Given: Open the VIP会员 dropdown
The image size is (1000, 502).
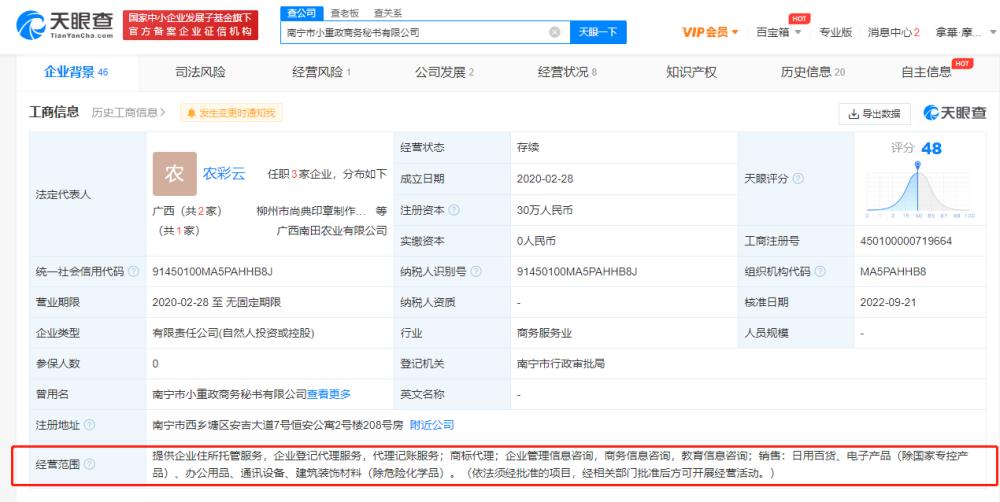Looking at the screenshot, I should click(x=710, y=32).
